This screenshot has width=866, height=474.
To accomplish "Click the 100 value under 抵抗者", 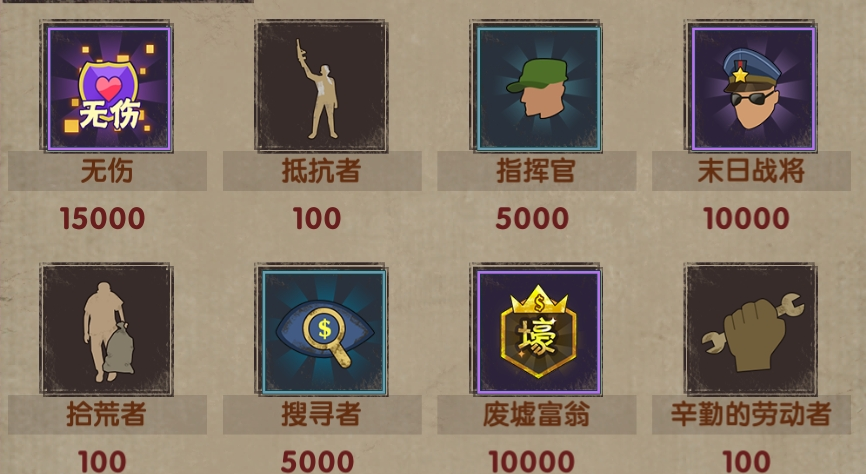I will [x=317, y=219].
